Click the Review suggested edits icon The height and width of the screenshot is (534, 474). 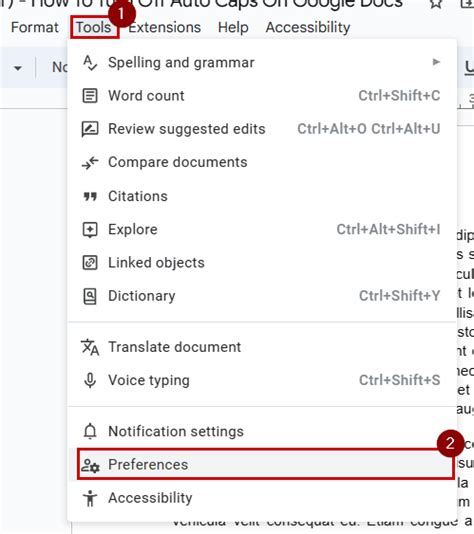[90, 129]
